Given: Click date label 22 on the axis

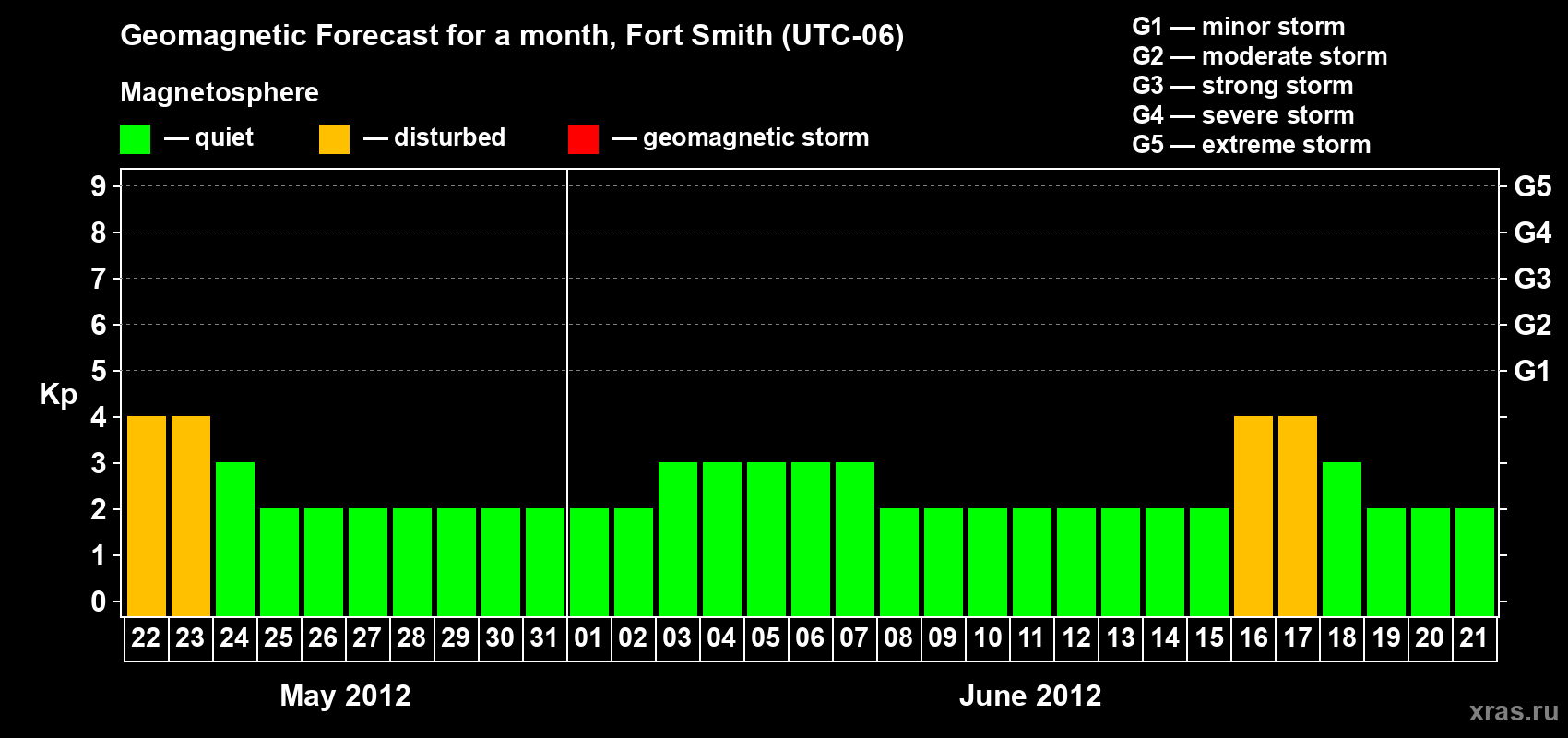Looking at the screenshot, I should (146, 638).
